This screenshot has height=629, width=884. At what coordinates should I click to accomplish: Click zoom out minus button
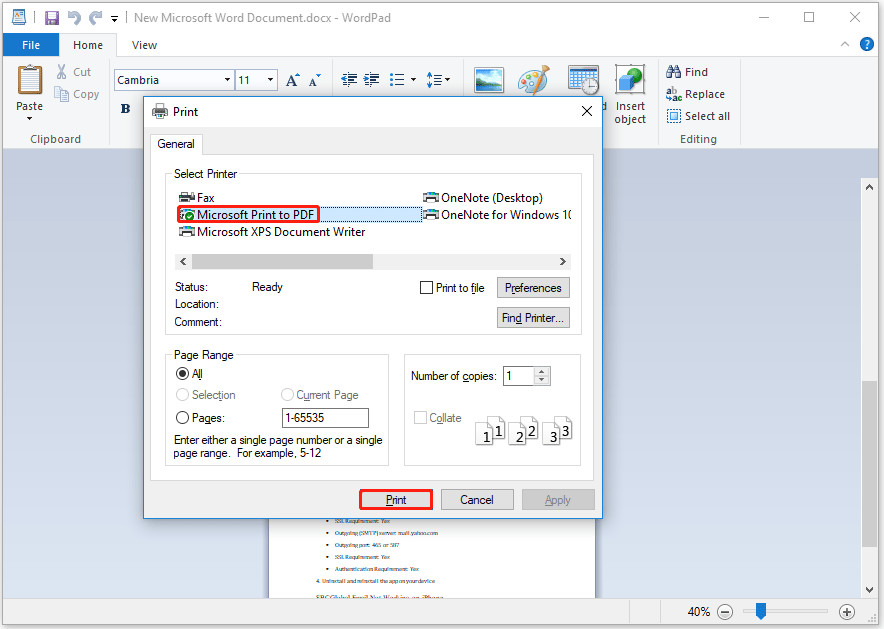725,612
